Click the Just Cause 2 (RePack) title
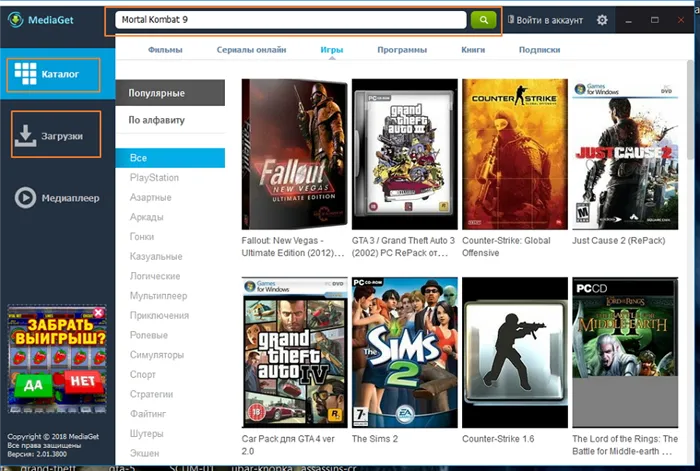Viewport: 700px width, 471px height. click(619, 241)
